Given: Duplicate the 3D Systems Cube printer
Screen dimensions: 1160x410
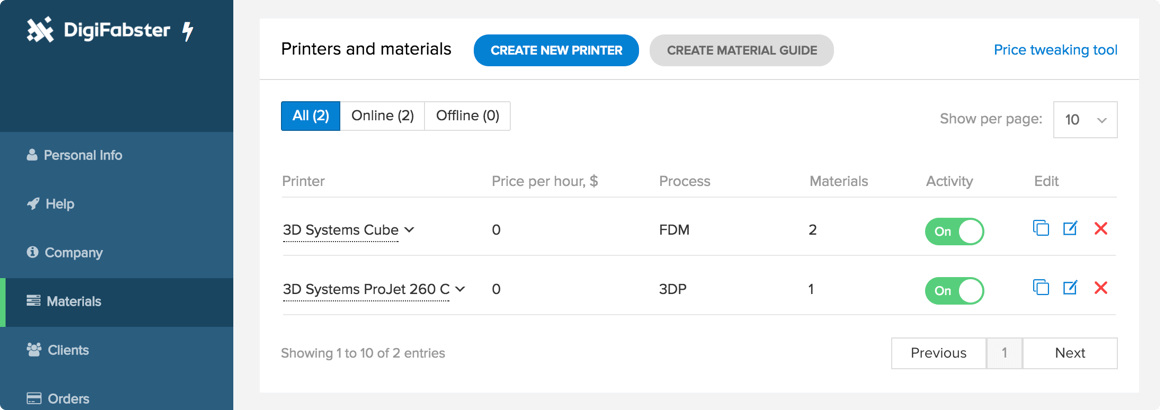Looking at the screenshot, I should click(x=1041, y=229).
